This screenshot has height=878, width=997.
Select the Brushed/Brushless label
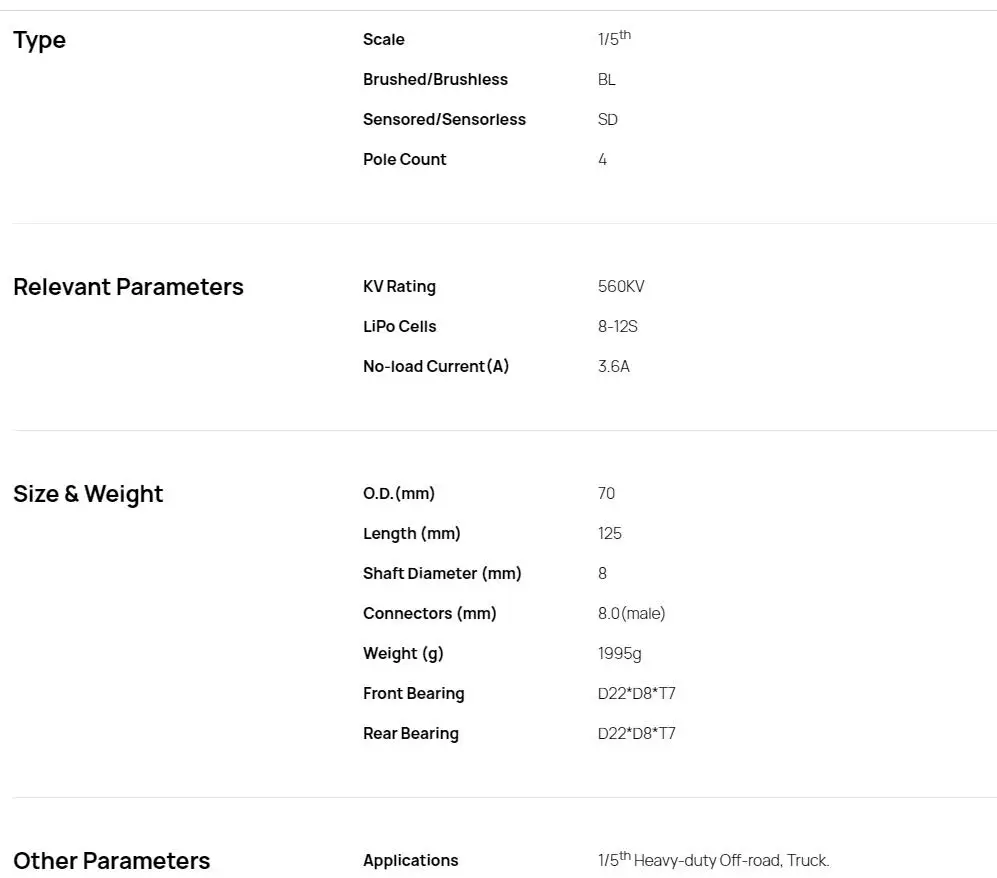pyautogui.click(x=436, y=79)
